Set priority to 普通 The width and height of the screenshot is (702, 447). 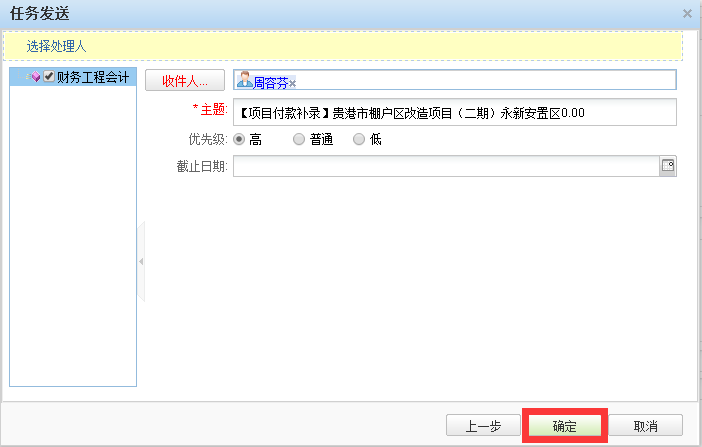coord(299,139)
